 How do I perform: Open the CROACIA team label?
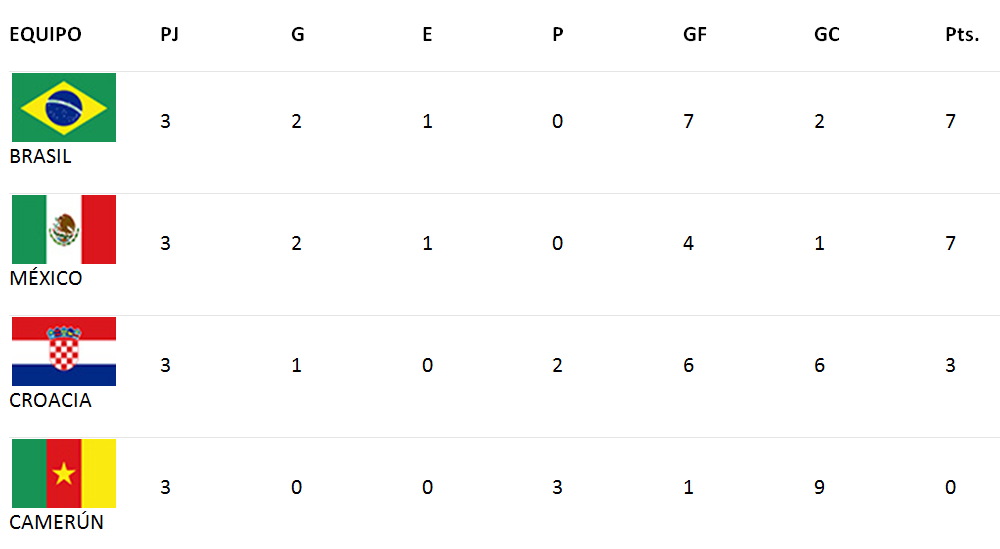click(x=50, y=400)
